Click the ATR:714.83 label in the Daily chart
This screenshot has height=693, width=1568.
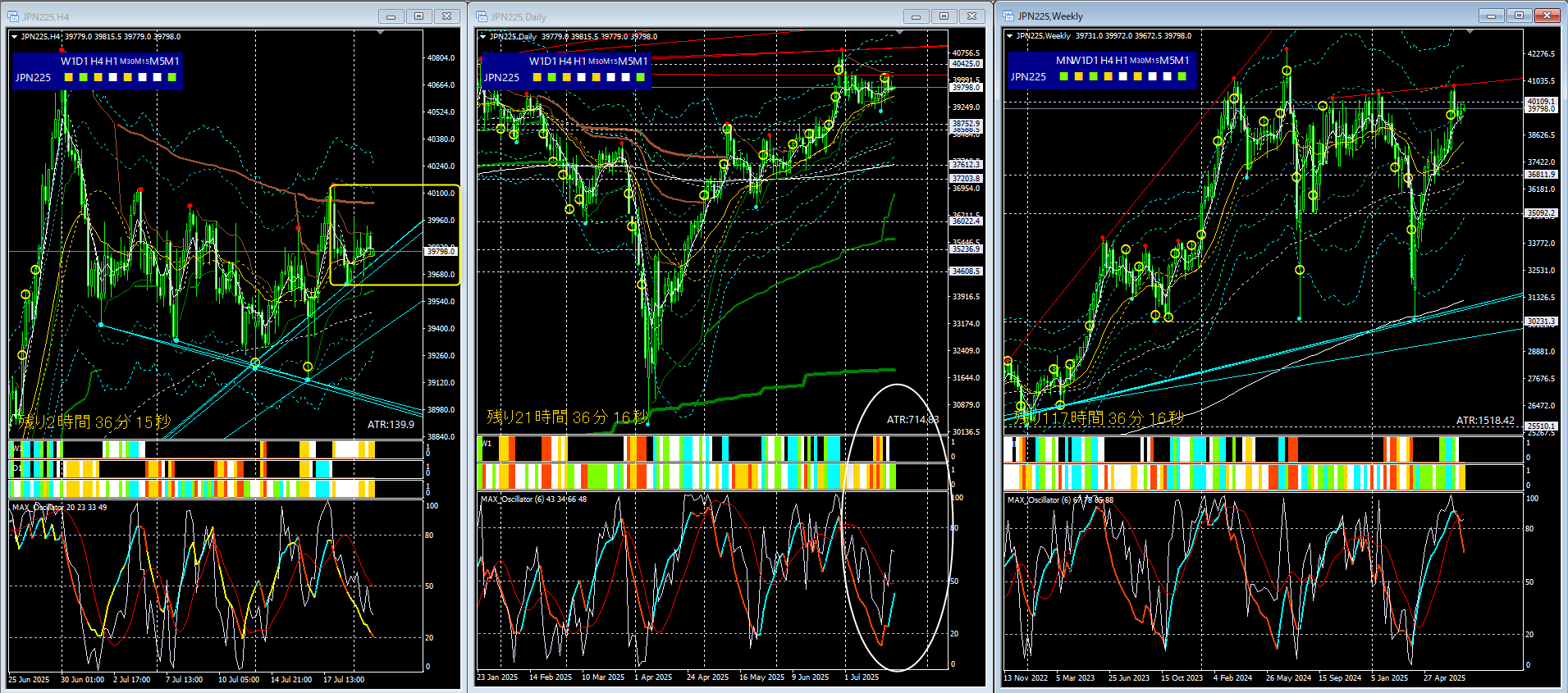[x=912, y=420]
